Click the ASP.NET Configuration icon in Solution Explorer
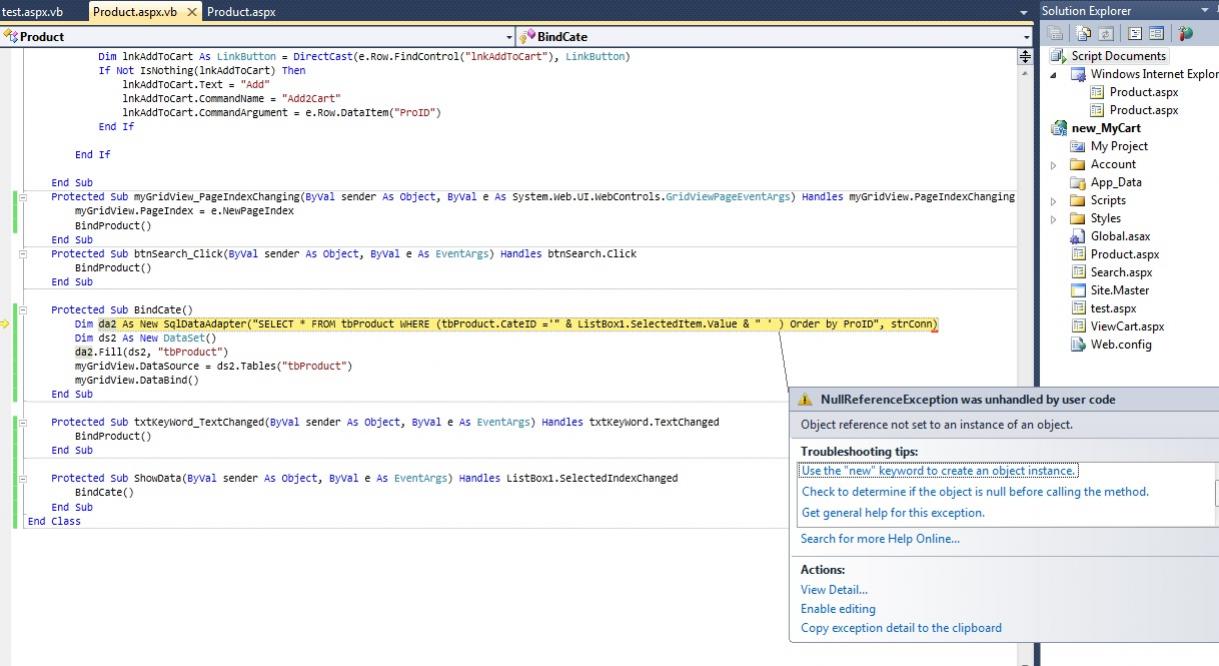The image size is (1219, 666). click(x=1185, y=34)
